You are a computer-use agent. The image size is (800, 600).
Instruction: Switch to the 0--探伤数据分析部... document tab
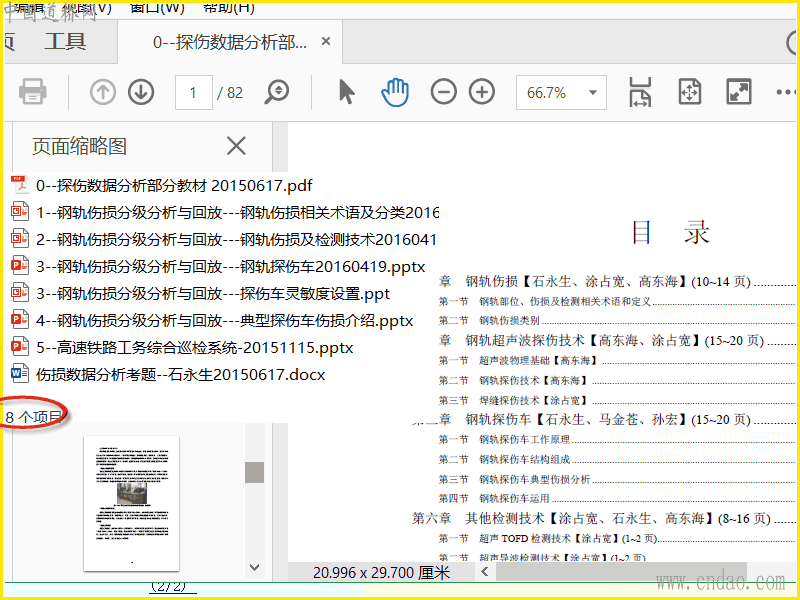[x=230, y=42]
